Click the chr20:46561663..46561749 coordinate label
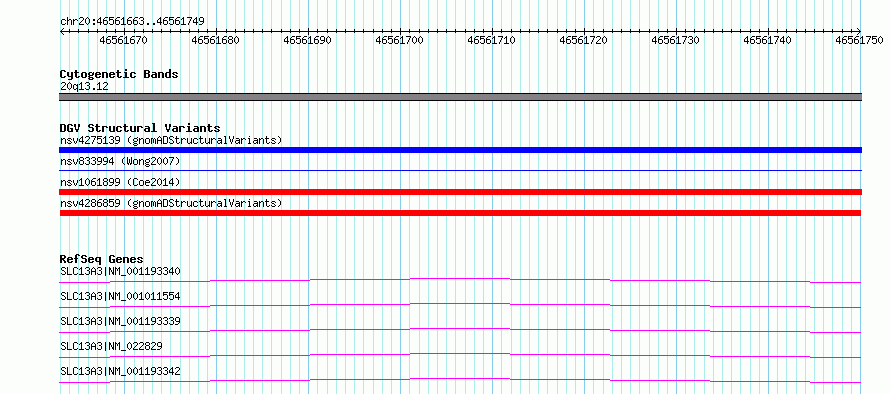Viewport: 890px width, 394px height. (132, 22)
